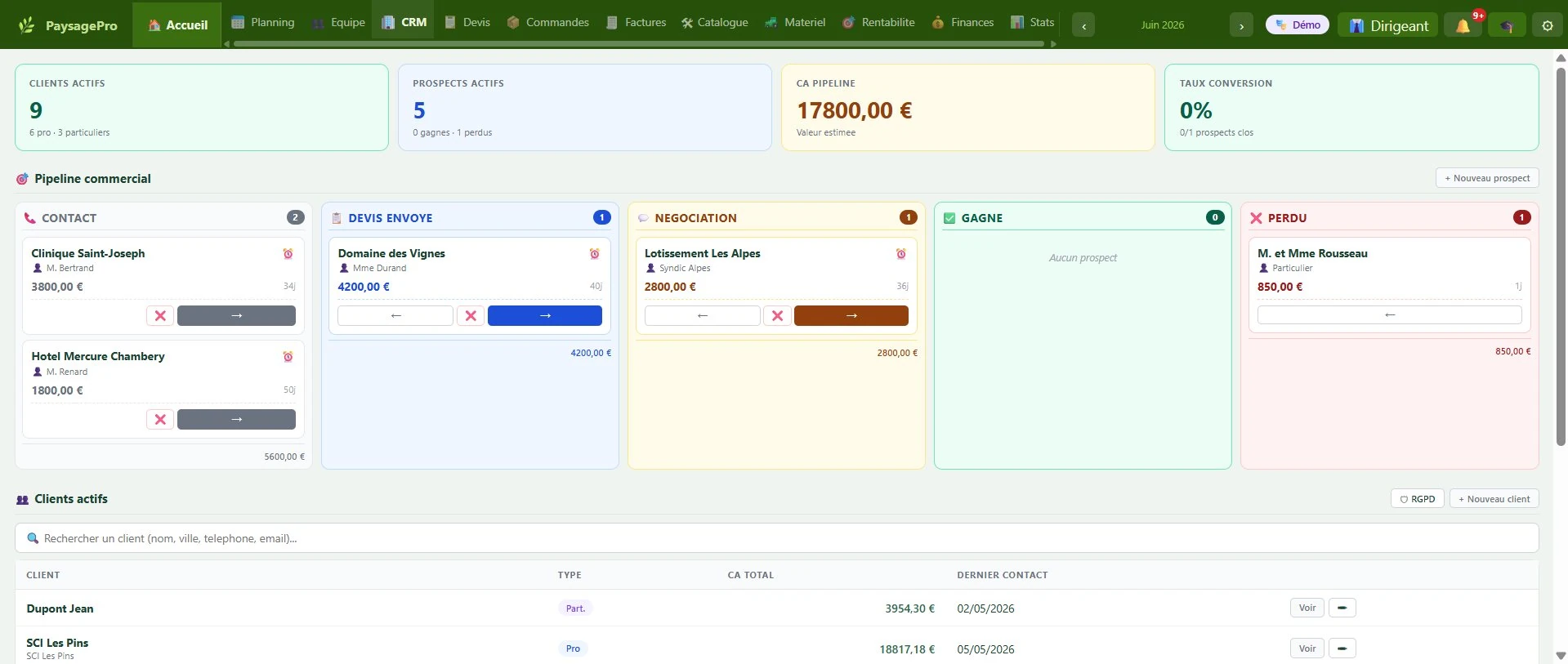Image resolution: width=1568 pixels, height=664 pixels.
Task: Open the Hotel Mercure Chambery prospect card
Action: coord(163,389)
